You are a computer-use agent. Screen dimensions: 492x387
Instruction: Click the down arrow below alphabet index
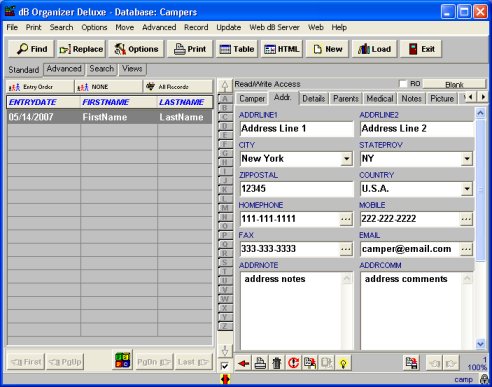(x=225, y=351)
